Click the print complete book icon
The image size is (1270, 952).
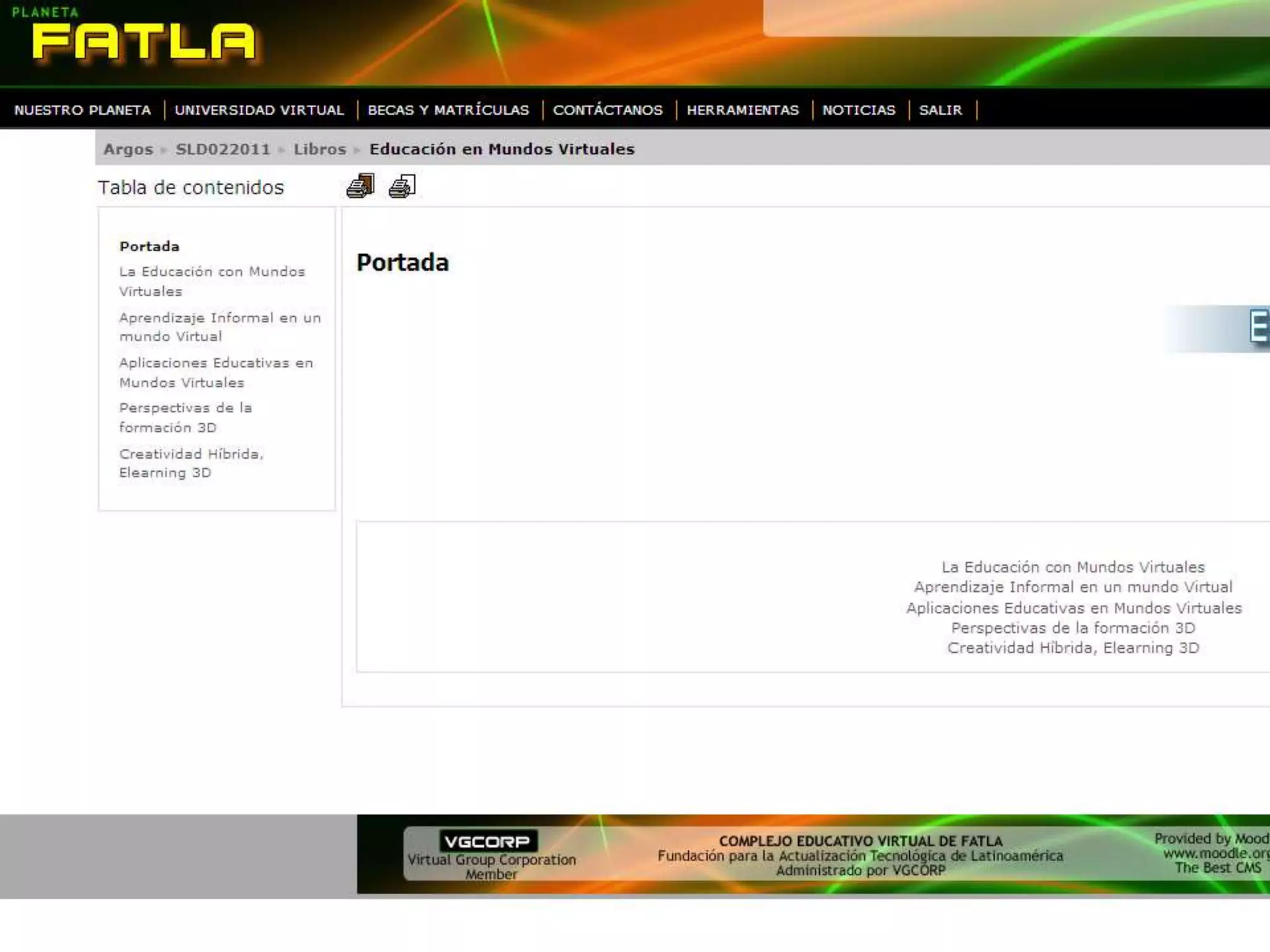click(x=360, y=186)
